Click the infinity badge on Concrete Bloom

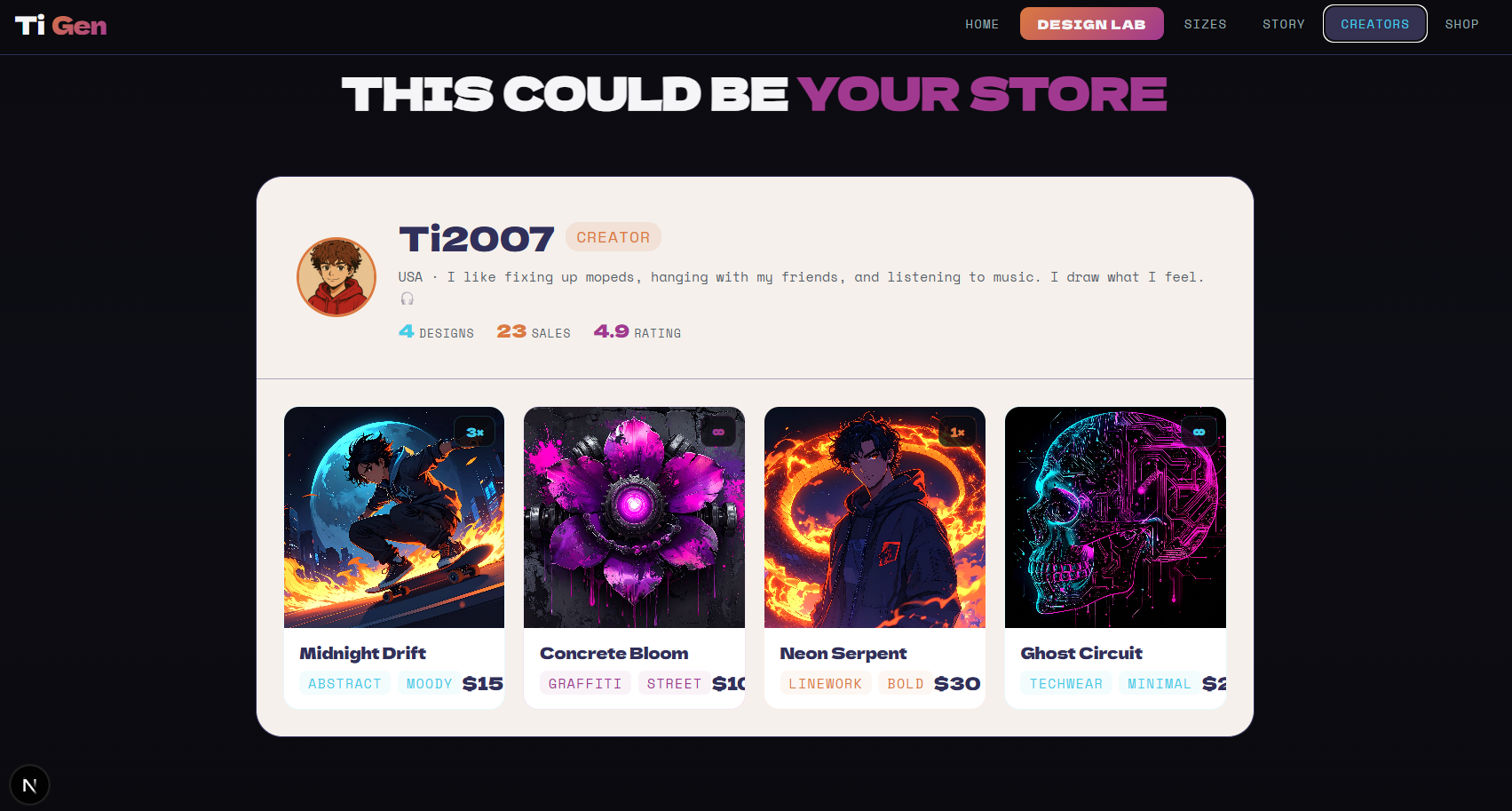pos(718,433)
